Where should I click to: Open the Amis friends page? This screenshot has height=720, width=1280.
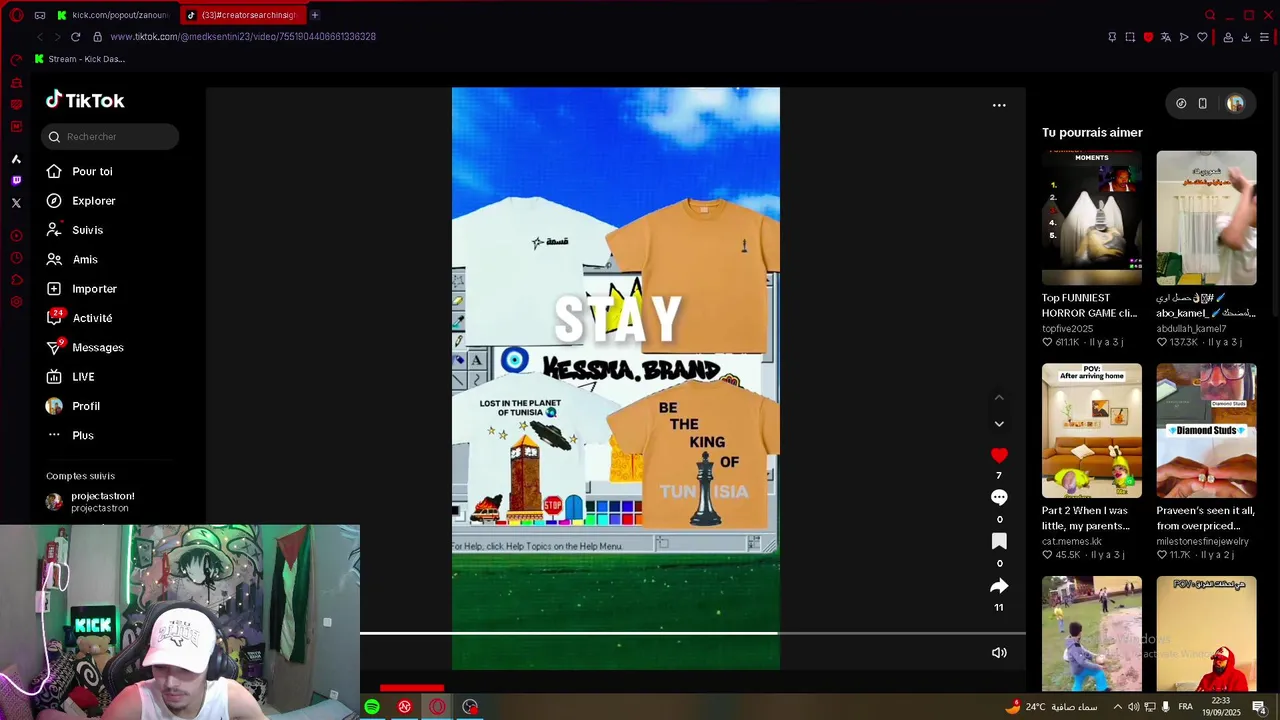[x=72, y=259]
